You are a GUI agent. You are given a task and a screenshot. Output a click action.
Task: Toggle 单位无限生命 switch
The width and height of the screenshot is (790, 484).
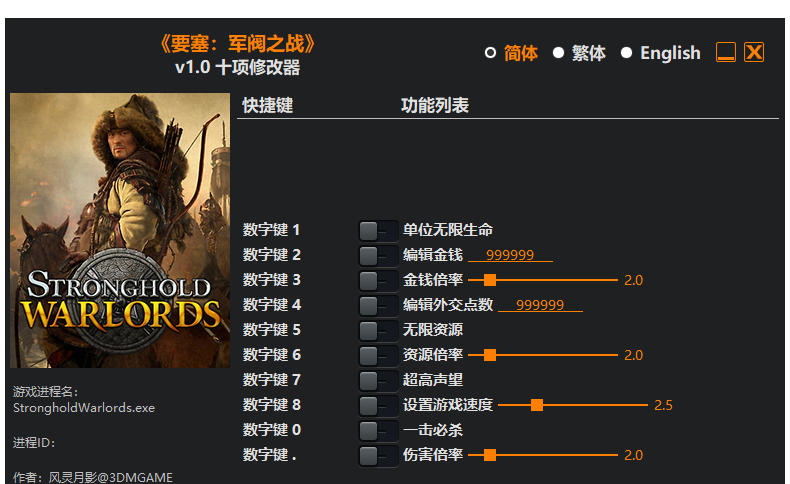(x=378, y=231)
